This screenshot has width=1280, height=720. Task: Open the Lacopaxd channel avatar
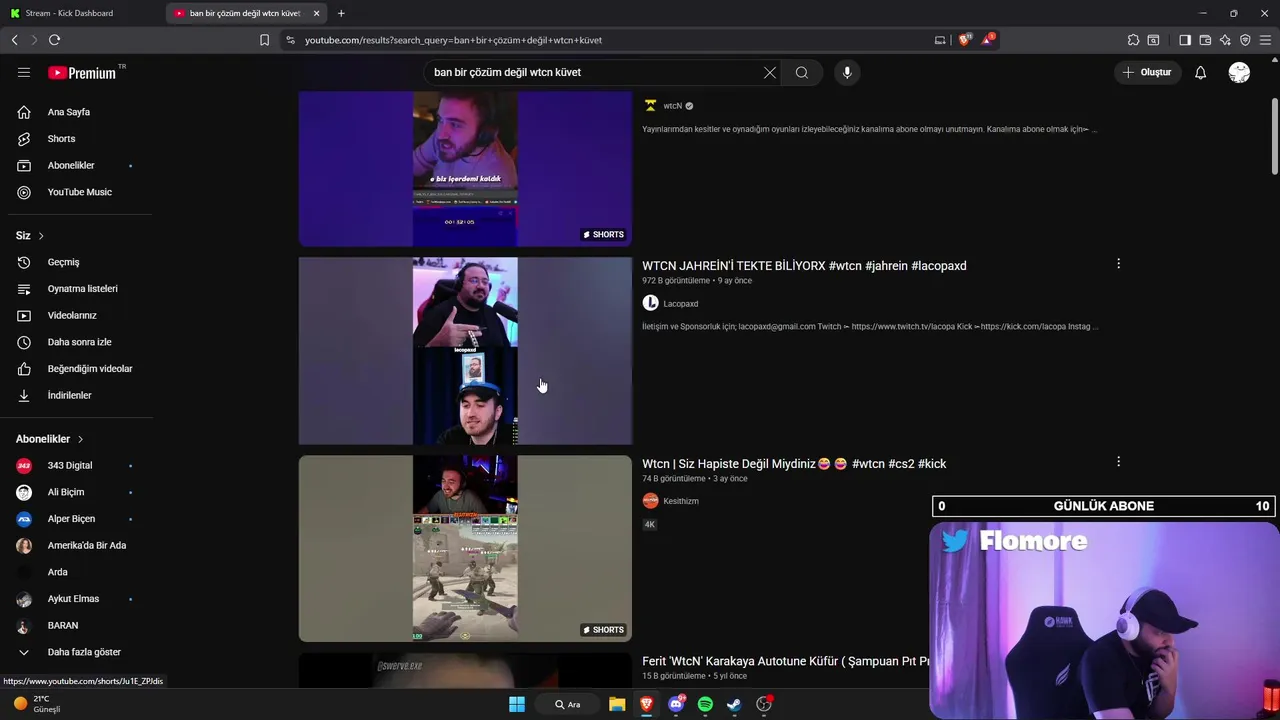pyautogui.click(x=650, y=303)
